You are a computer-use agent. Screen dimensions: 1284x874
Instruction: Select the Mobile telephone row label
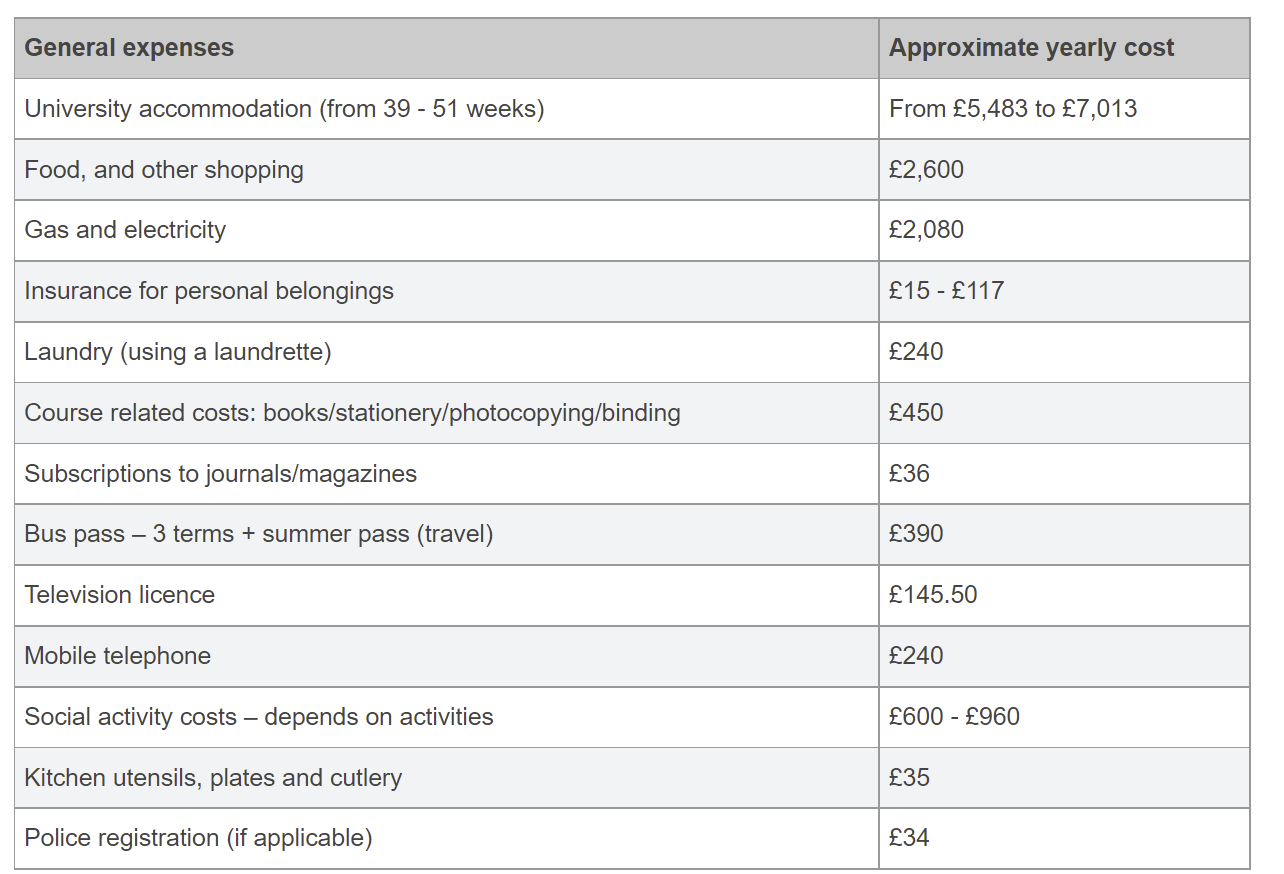pyautogui.click(x=118, y=656)
